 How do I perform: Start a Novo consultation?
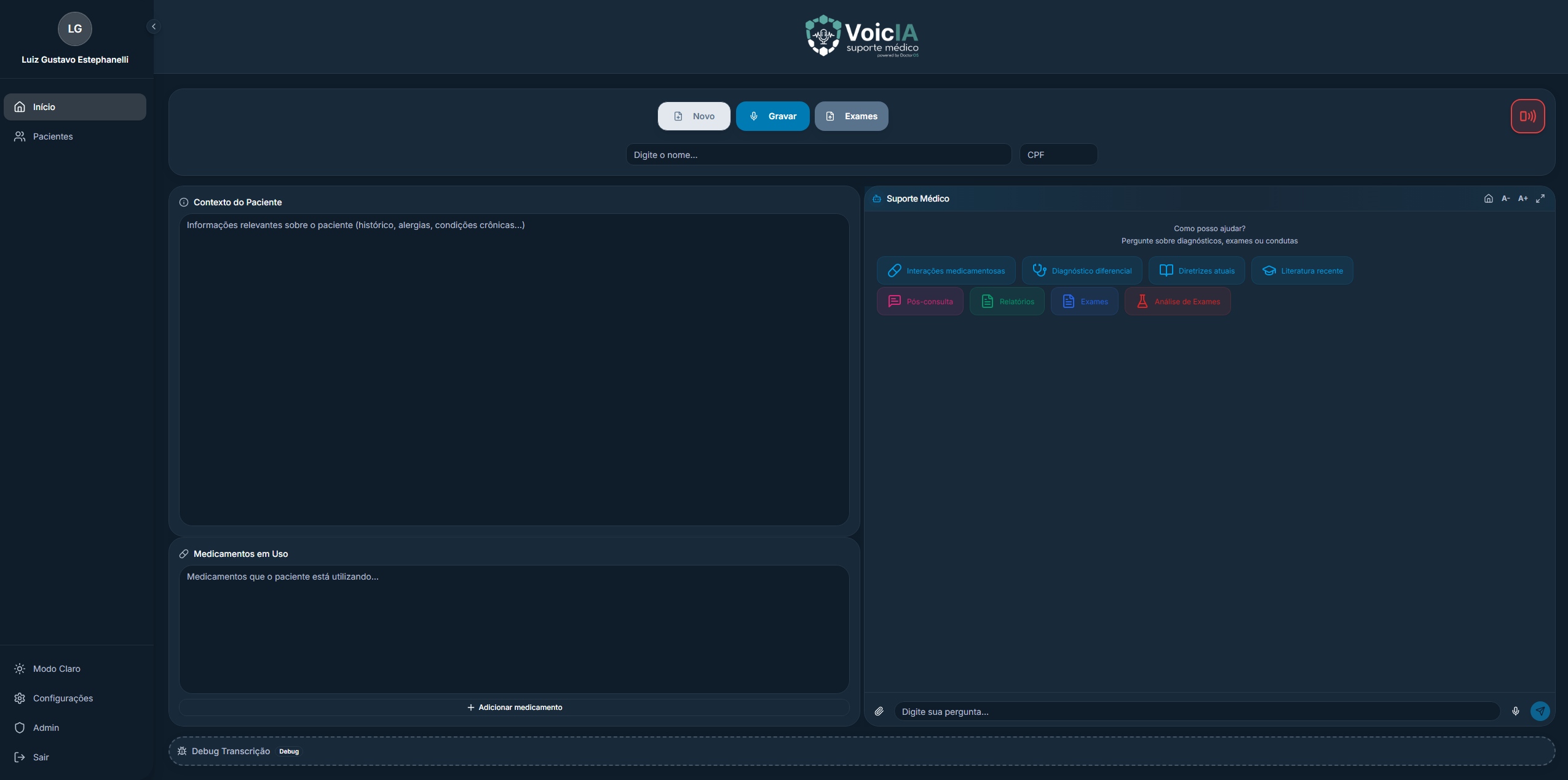pos(694,116)
